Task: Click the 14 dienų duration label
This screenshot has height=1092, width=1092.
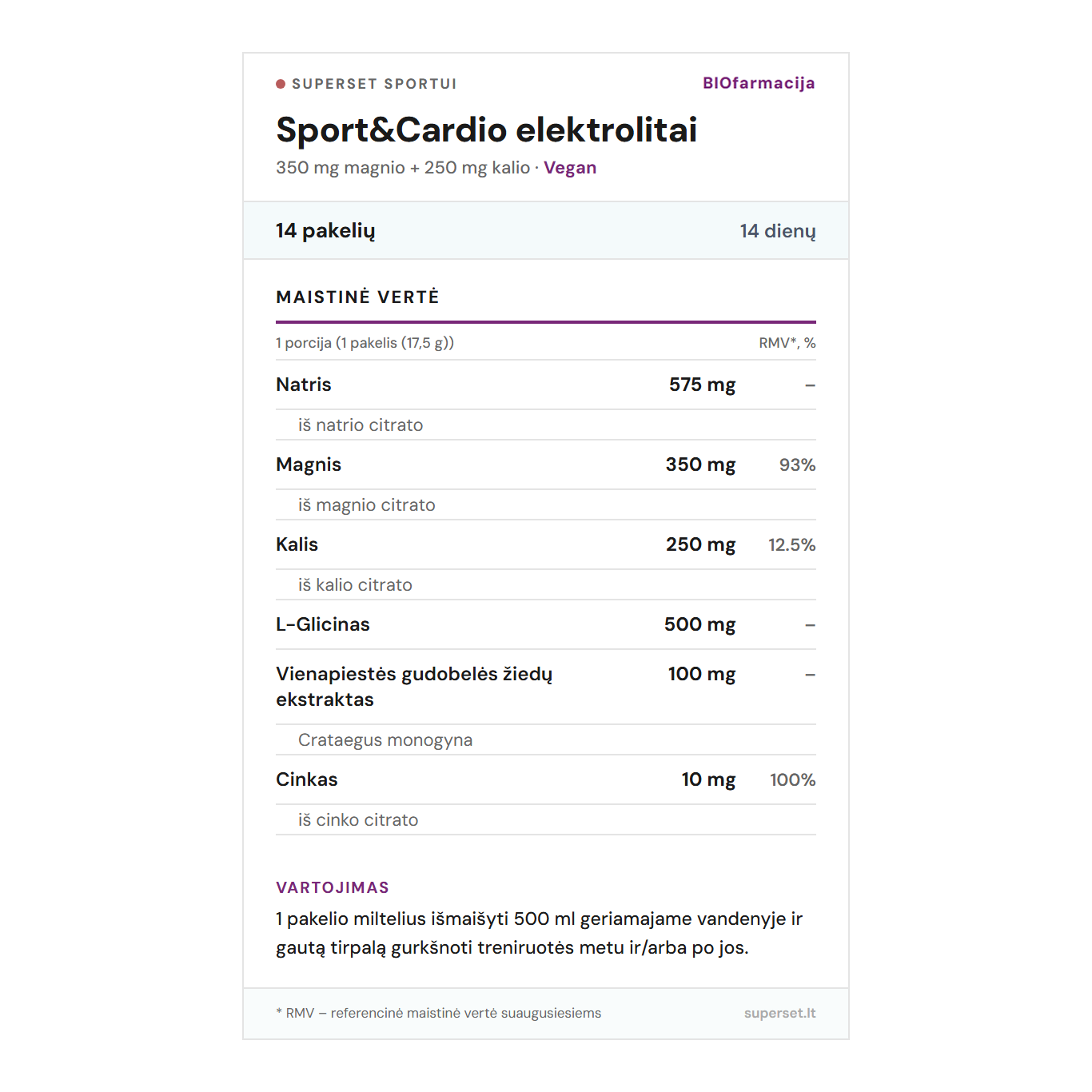Action: click(x=777, y=231)
